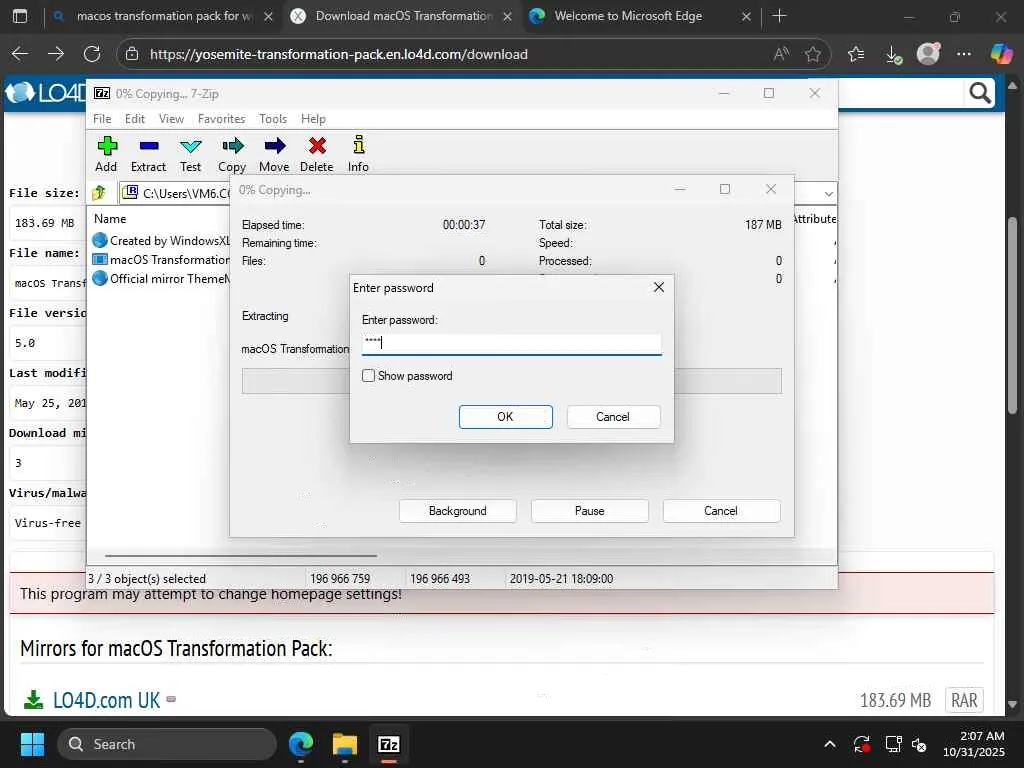
Task: Go back to previous page
Action: pos(20,54)
